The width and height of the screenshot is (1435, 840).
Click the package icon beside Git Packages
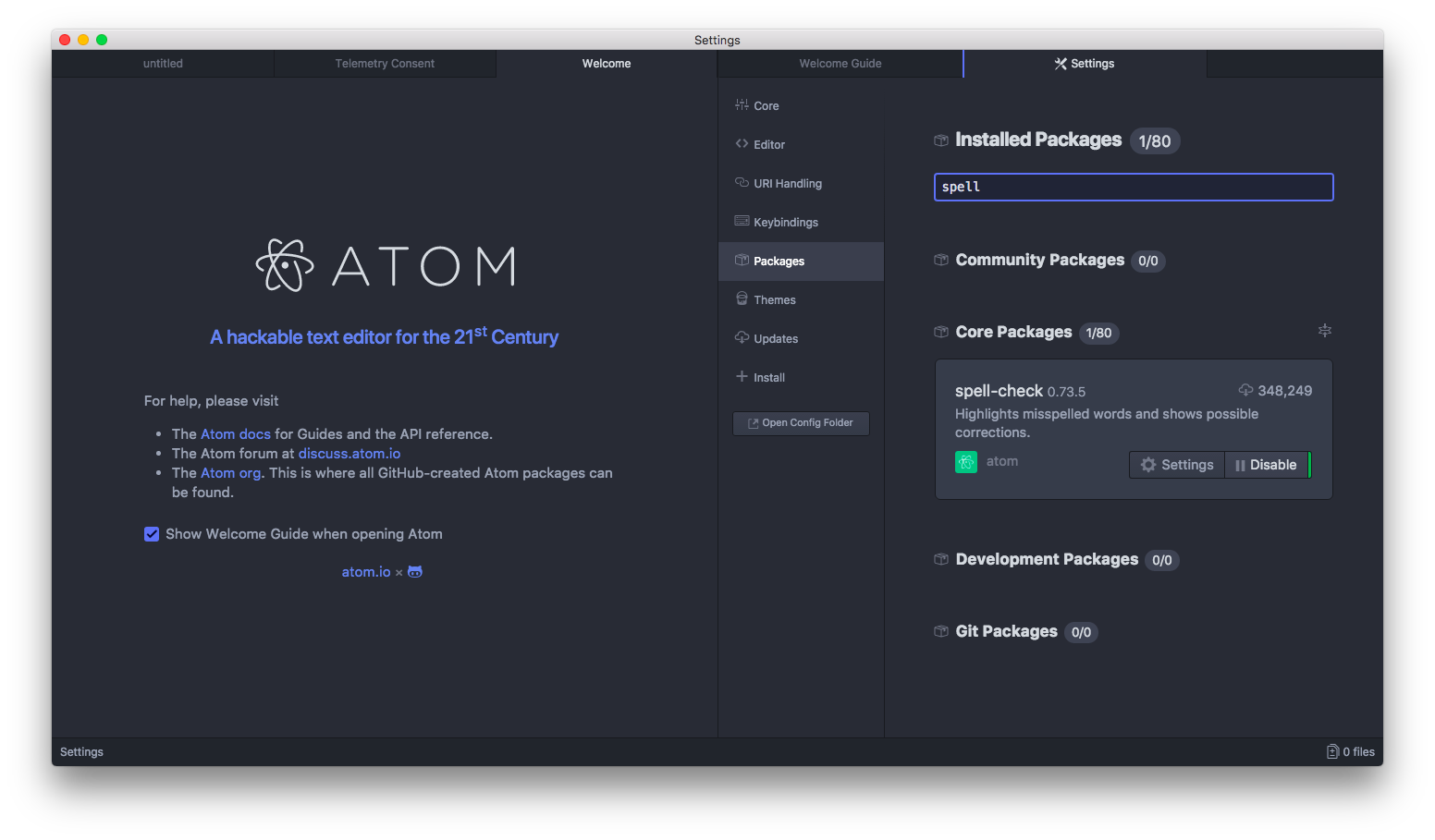click(x=941, y=631)
